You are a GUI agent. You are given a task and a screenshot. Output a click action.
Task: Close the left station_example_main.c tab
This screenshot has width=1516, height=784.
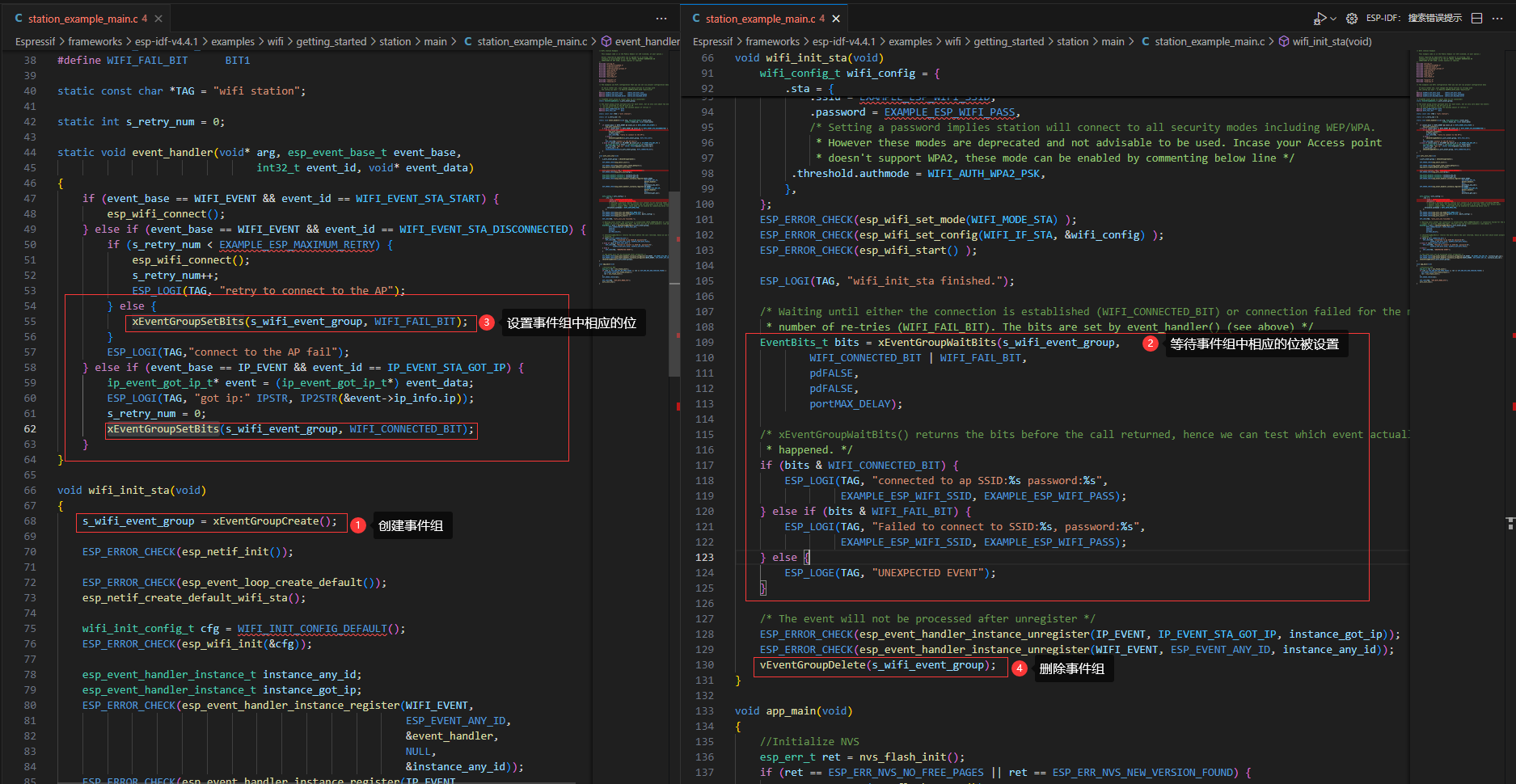158,19
